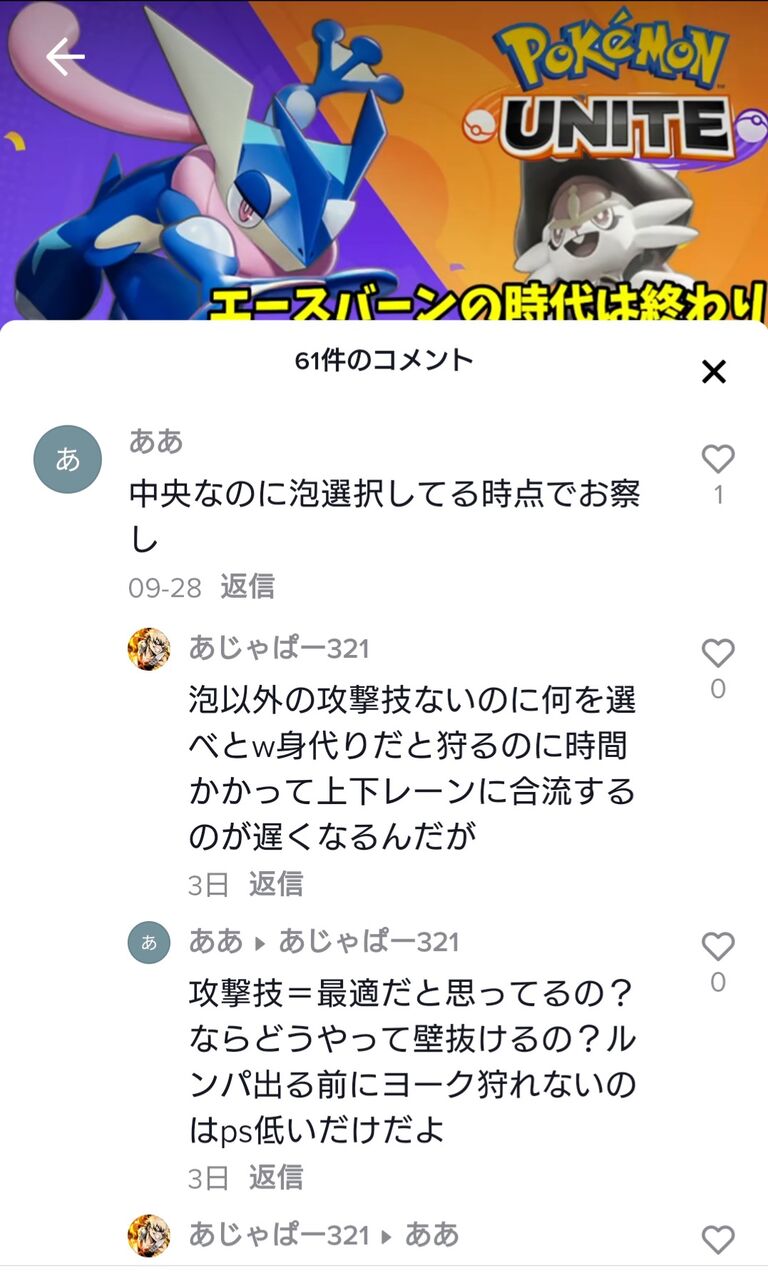Tap the like count under the top comment's heart
Viewport: 768px width, 1280px height.
pos(717,495)
